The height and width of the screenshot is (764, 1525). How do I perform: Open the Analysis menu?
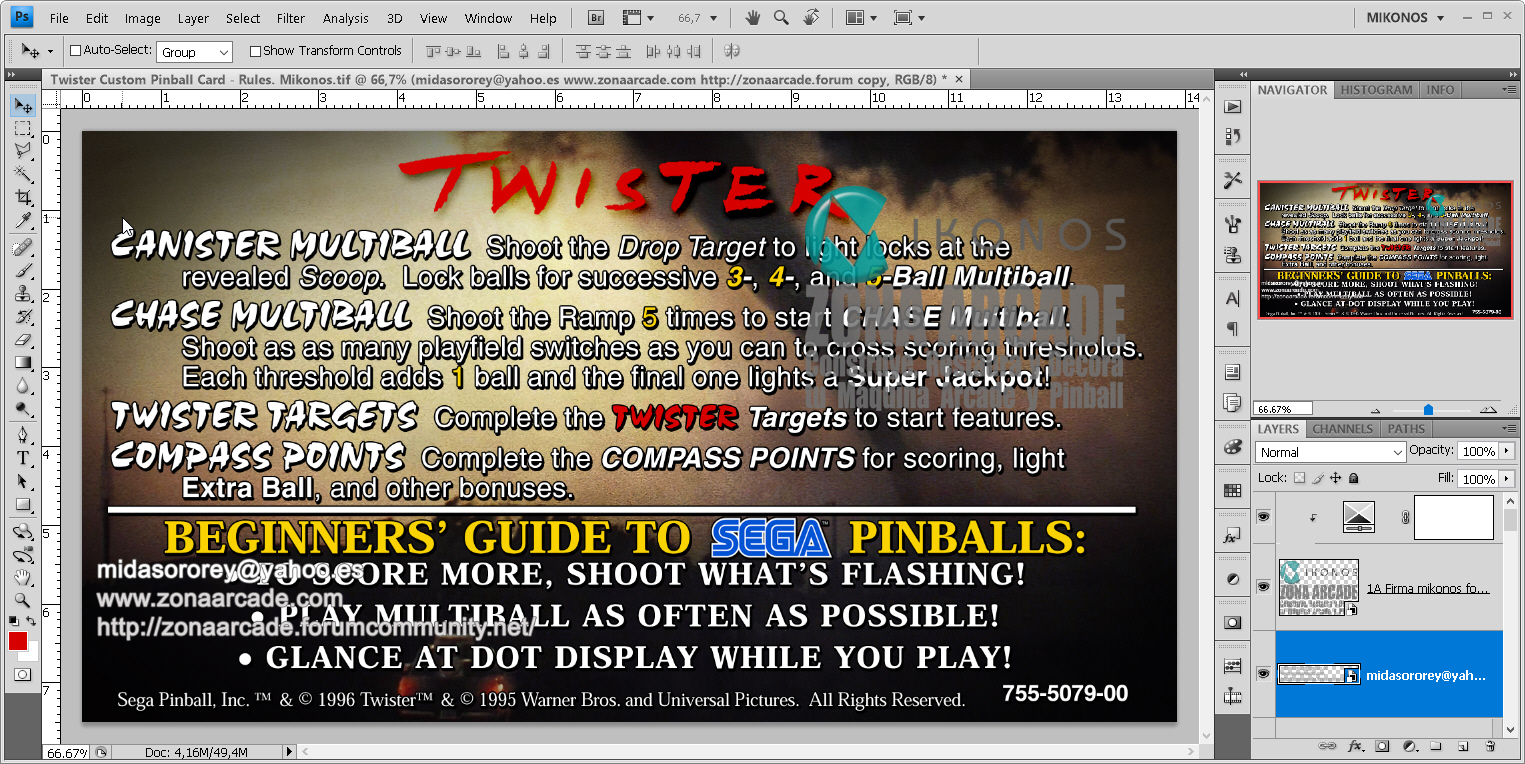[346, 18]
